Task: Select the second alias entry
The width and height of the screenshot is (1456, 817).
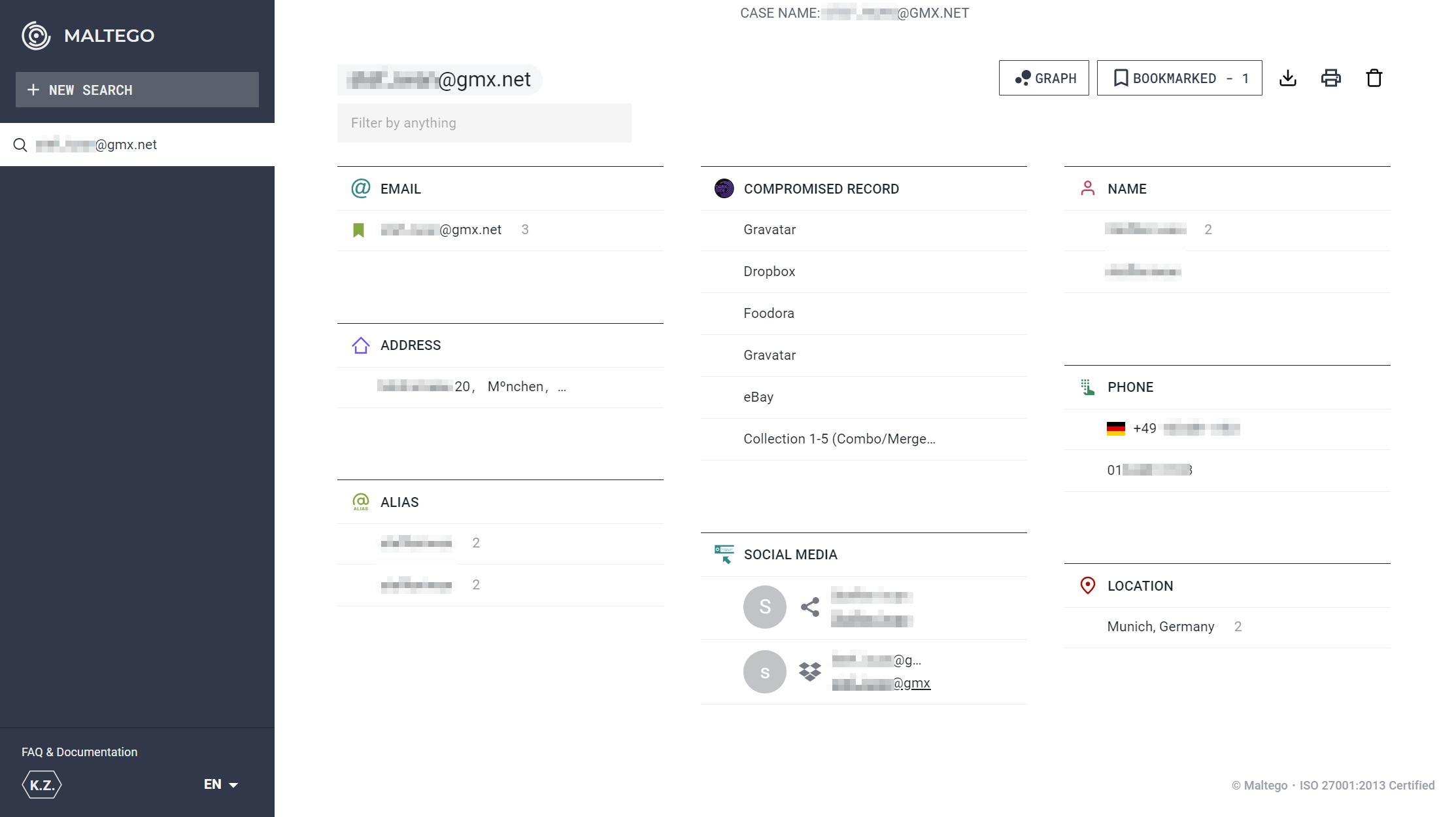Action: click(500, 585)
